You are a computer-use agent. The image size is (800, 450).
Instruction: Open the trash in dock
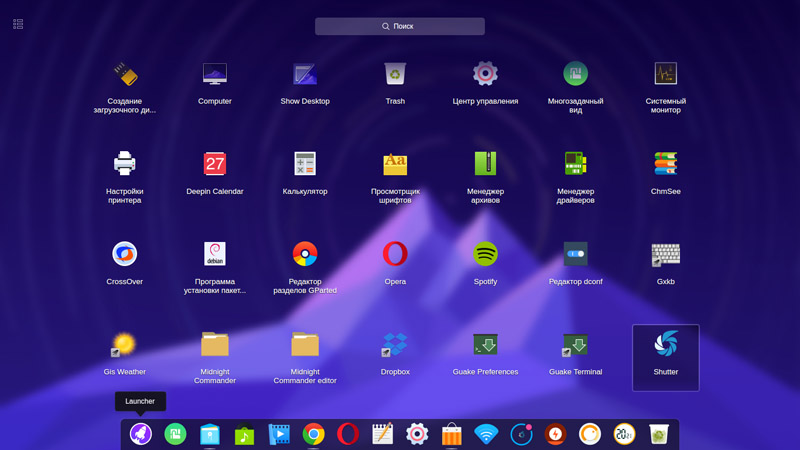[x=659, y=434]
